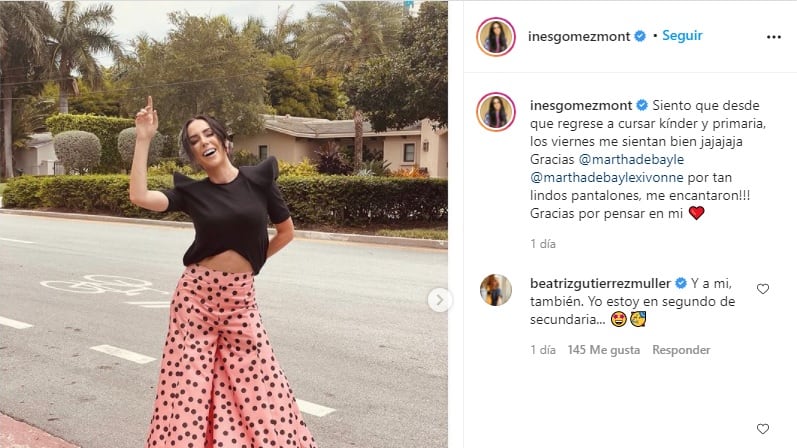
Task: Open @marthadebayle mention link
Action: (631, 159)
